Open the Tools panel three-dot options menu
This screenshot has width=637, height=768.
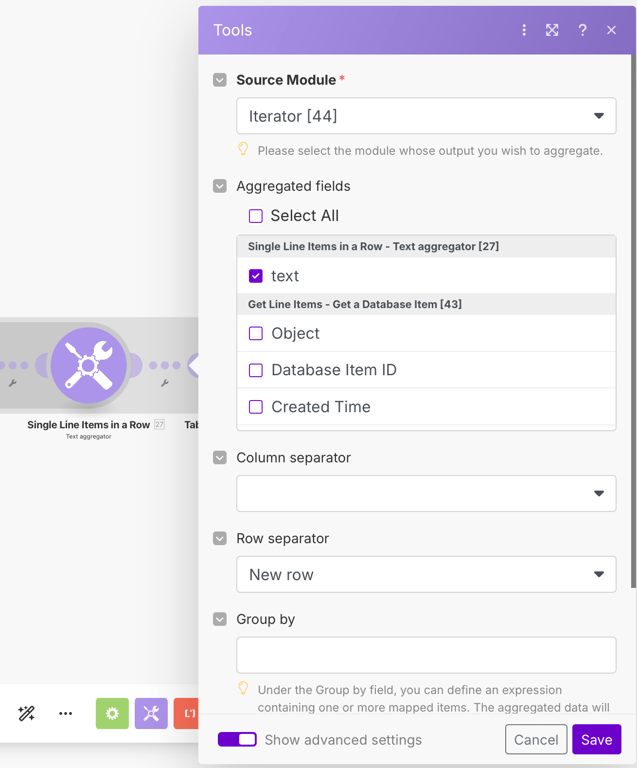pyautogui.click(x=524, y=30)
